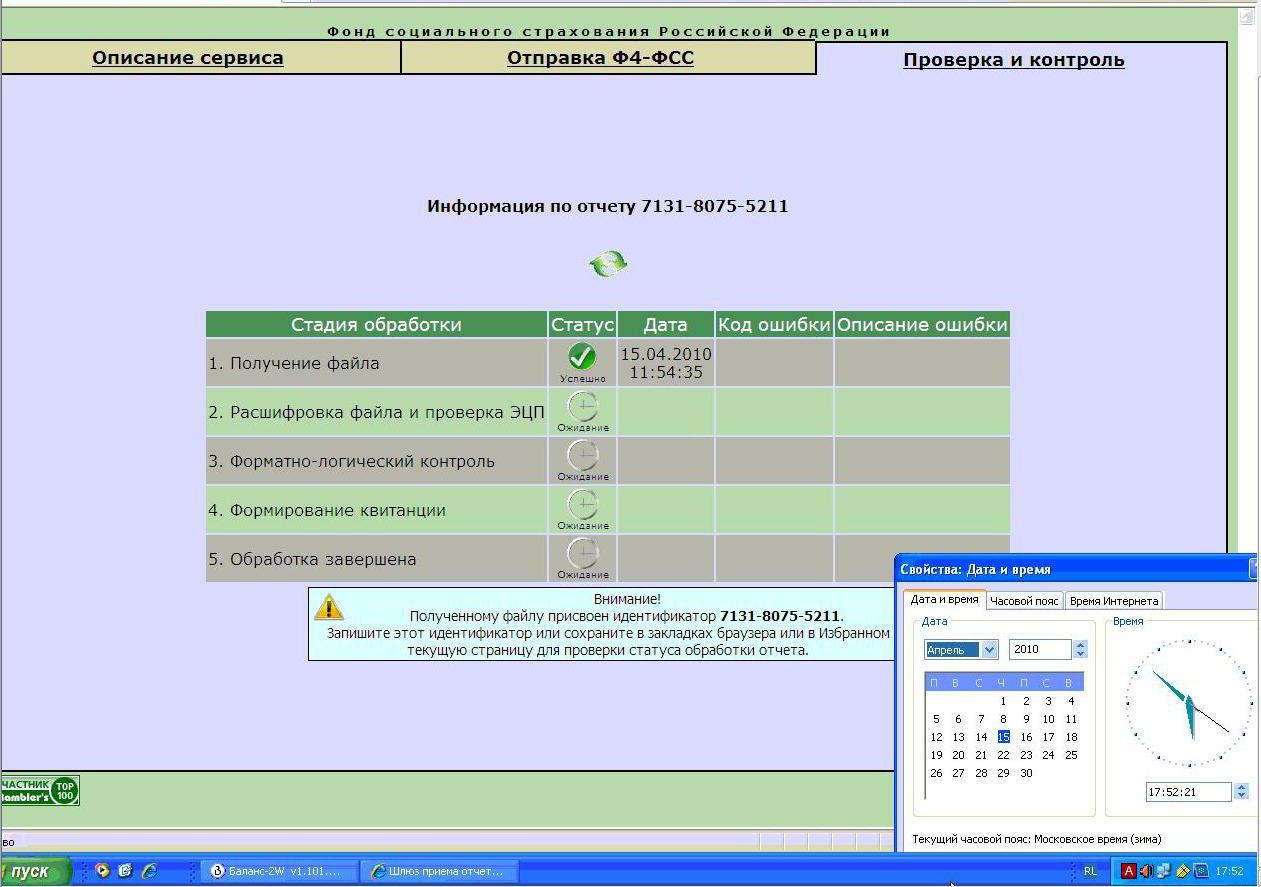This screenshot has height=887, width=1261.
Task: Click the 'Фонд социального страхования Российской Федерации' header
Action: pyautogui.click(x=609, y=31)
